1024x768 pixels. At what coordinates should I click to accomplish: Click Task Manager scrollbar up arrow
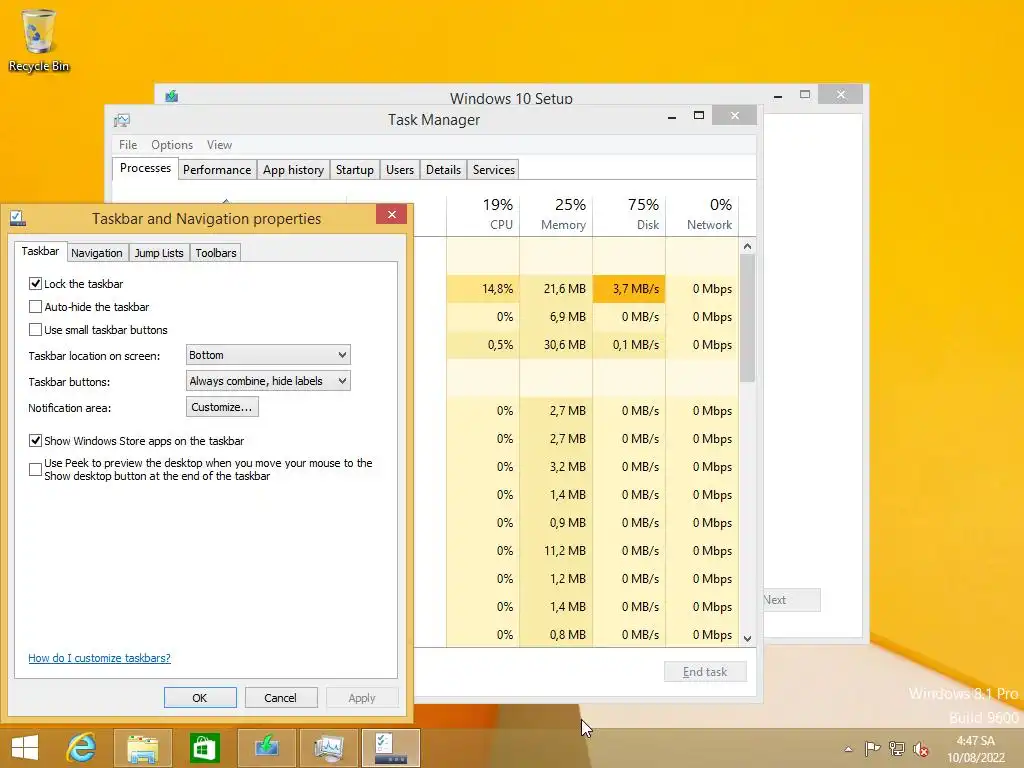tap(748, 246)
